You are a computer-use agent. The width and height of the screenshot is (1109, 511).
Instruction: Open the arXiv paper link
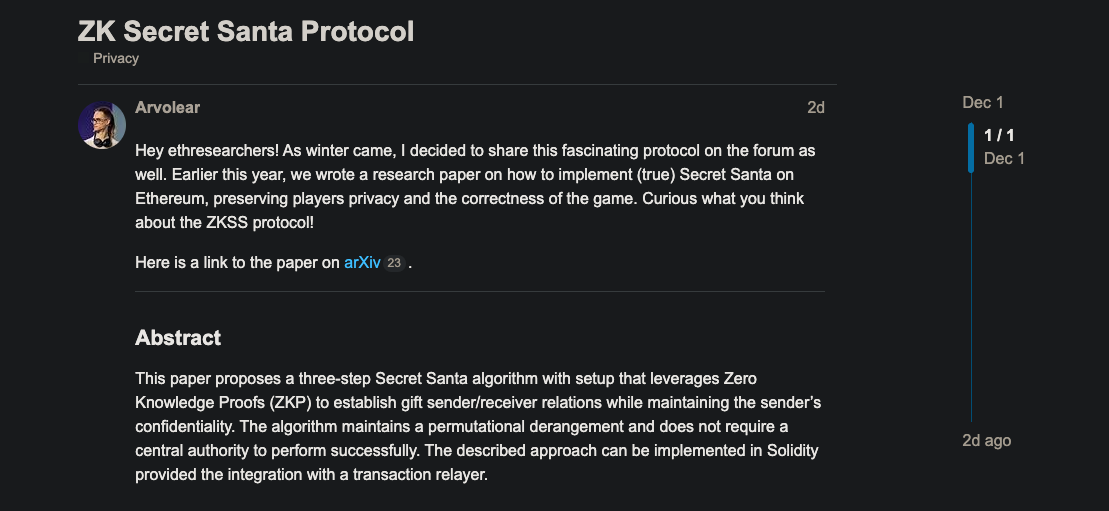(x=362, y=264)
